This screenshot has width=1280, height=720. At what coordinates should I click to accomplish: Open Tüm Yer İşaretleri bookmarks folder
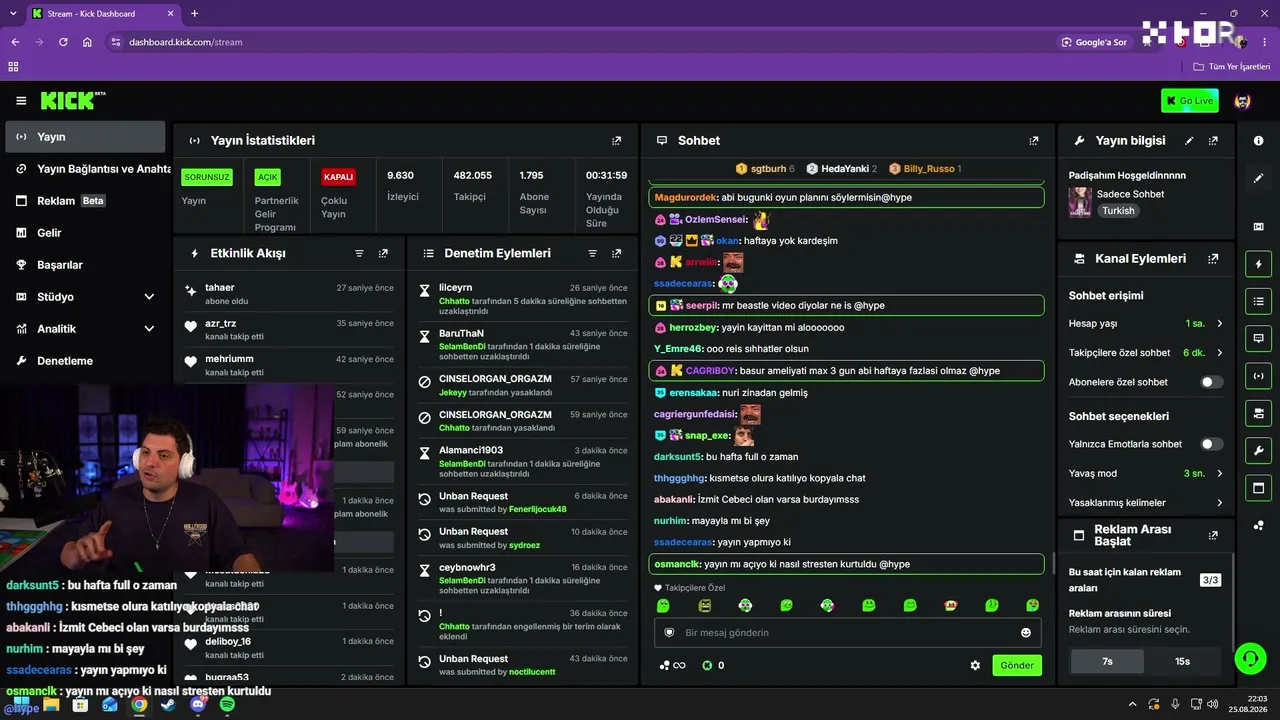tap(1231, 67)
